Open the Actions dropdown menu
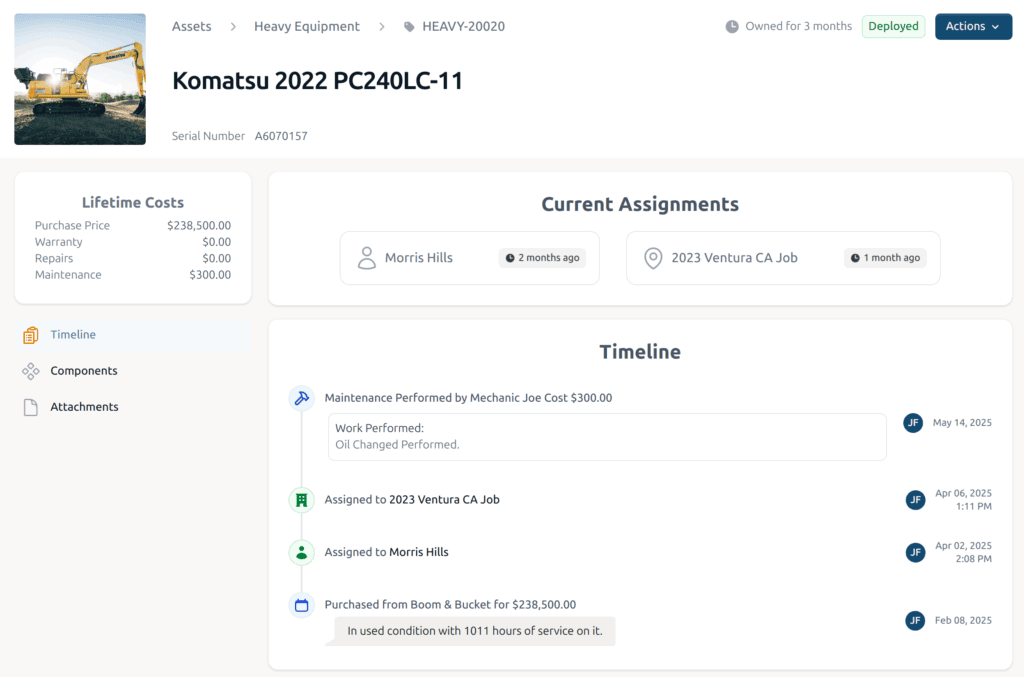 (x=973, y=27)
